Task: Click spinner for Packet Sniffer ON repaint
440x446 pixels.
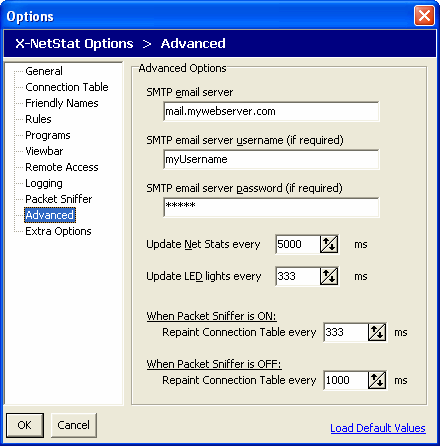Action: click(377, 332)
